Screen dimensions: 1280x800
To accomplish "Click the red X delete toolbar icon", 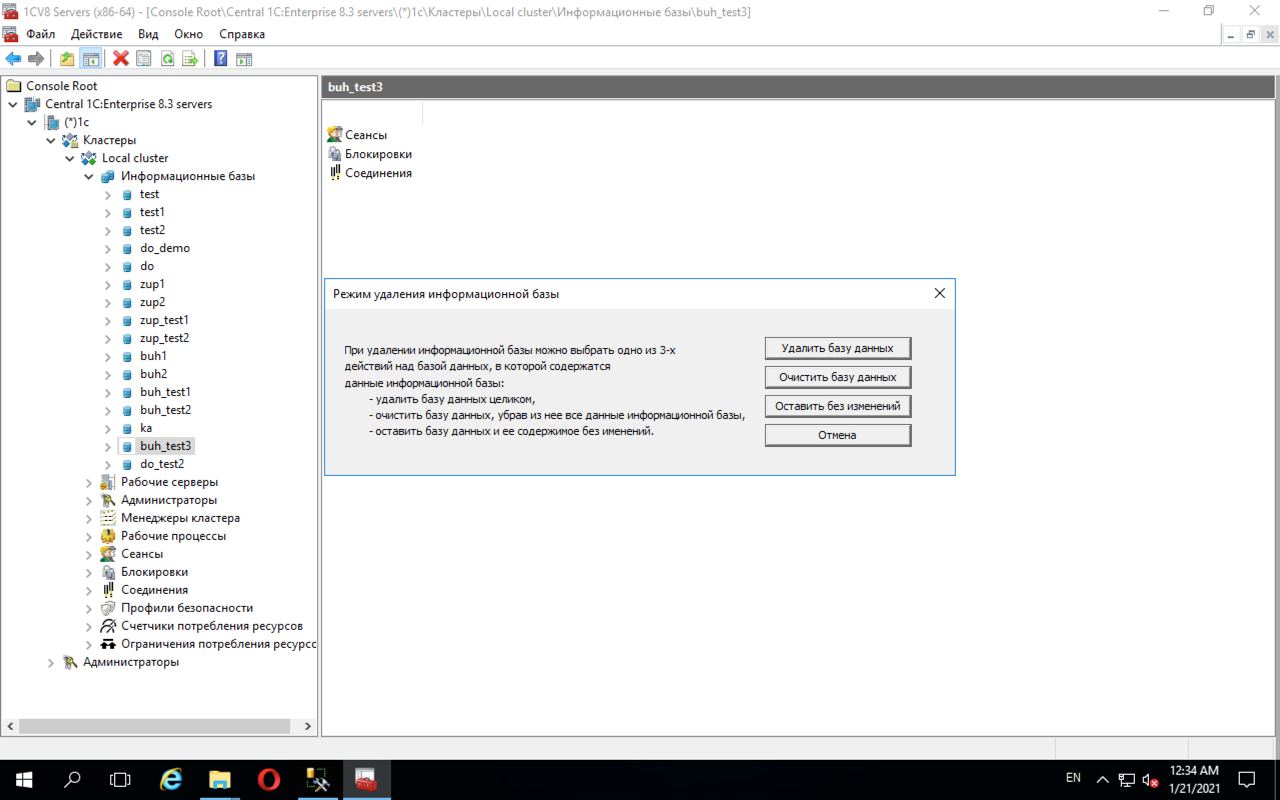I will pos(121,59).
